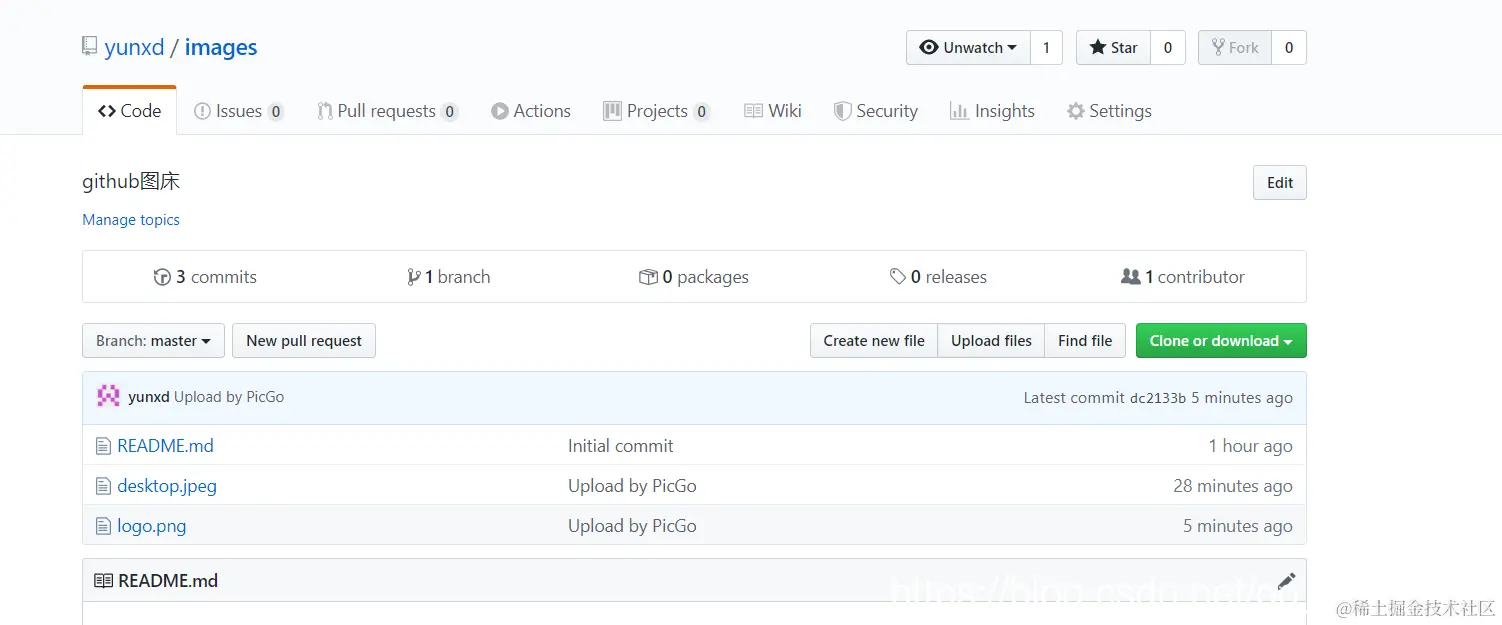The image size is (1502, 625).
Task: Click the Find file button
Action: point(1085,341)
